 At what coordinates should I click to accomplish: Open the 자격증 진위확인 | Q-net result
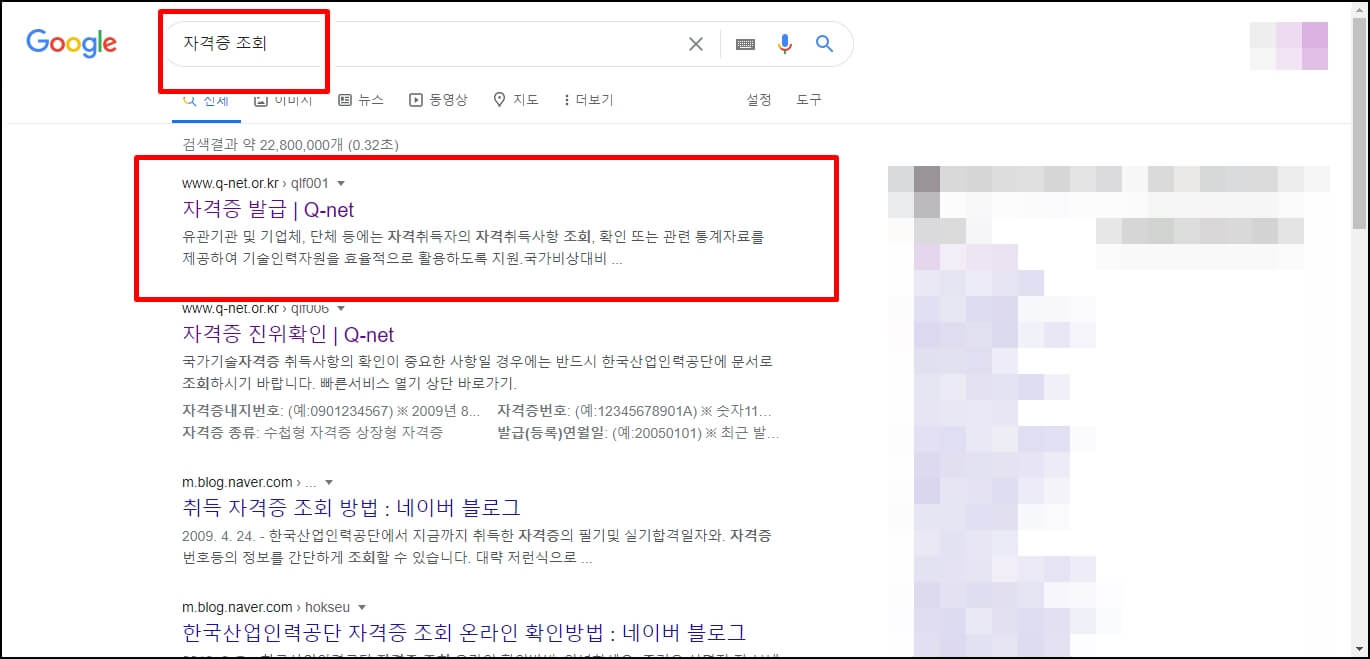pyautogui.click(x=288, y=334)
